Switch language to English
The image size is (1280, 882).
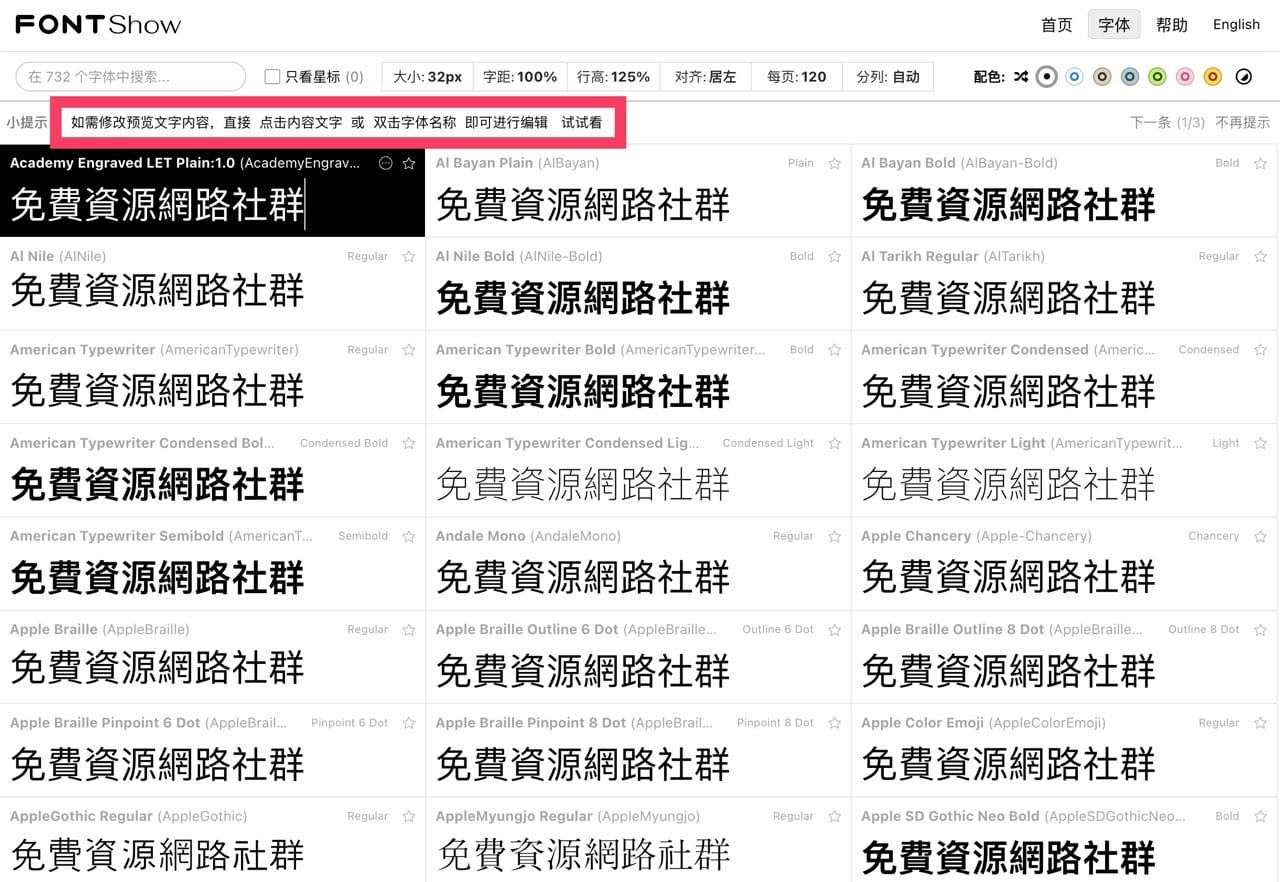coord(1236,25)
